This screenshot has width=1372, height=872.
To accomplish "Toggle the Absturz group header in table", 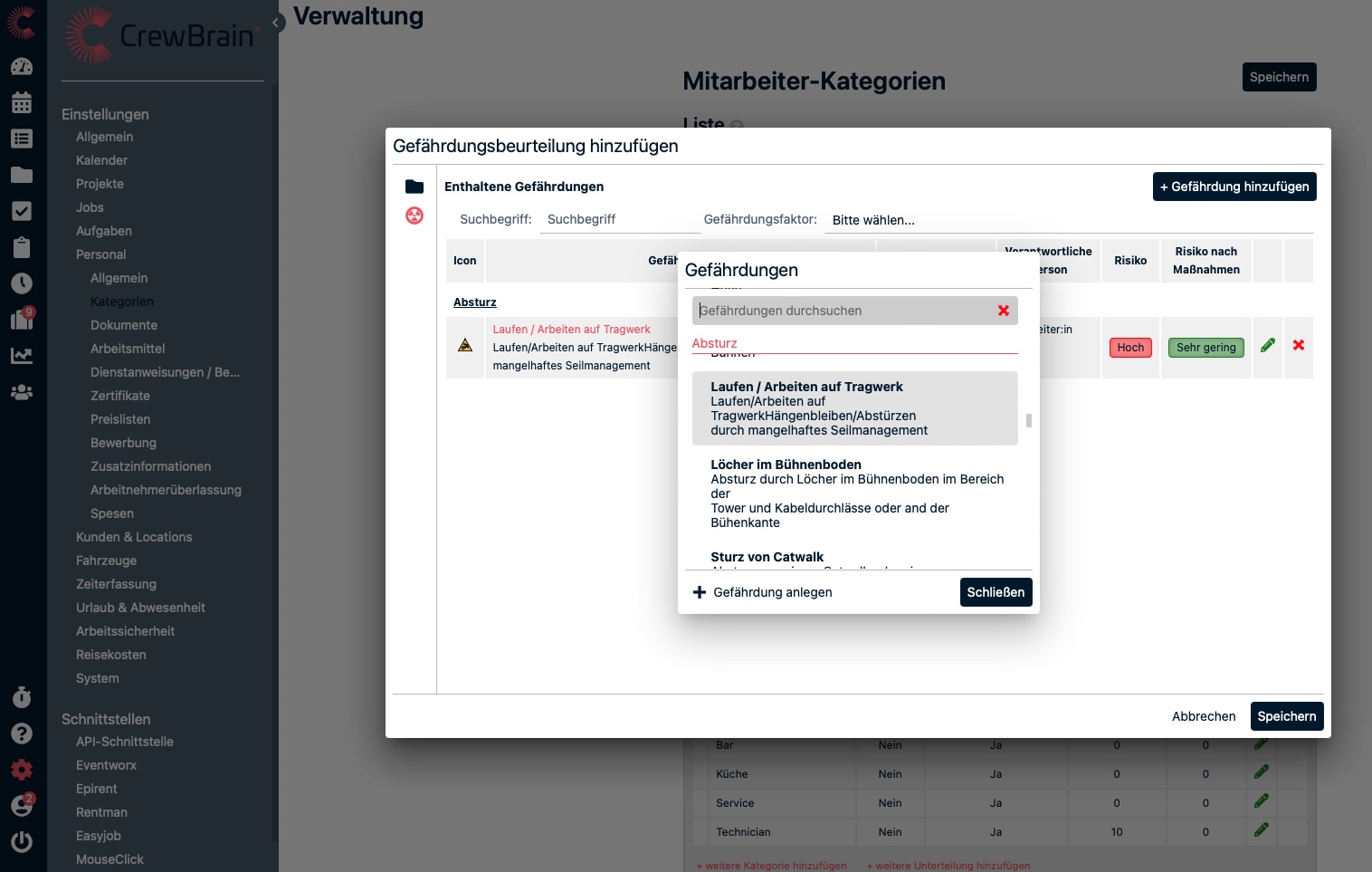I will pyautogui.click(x=474, y=302).
